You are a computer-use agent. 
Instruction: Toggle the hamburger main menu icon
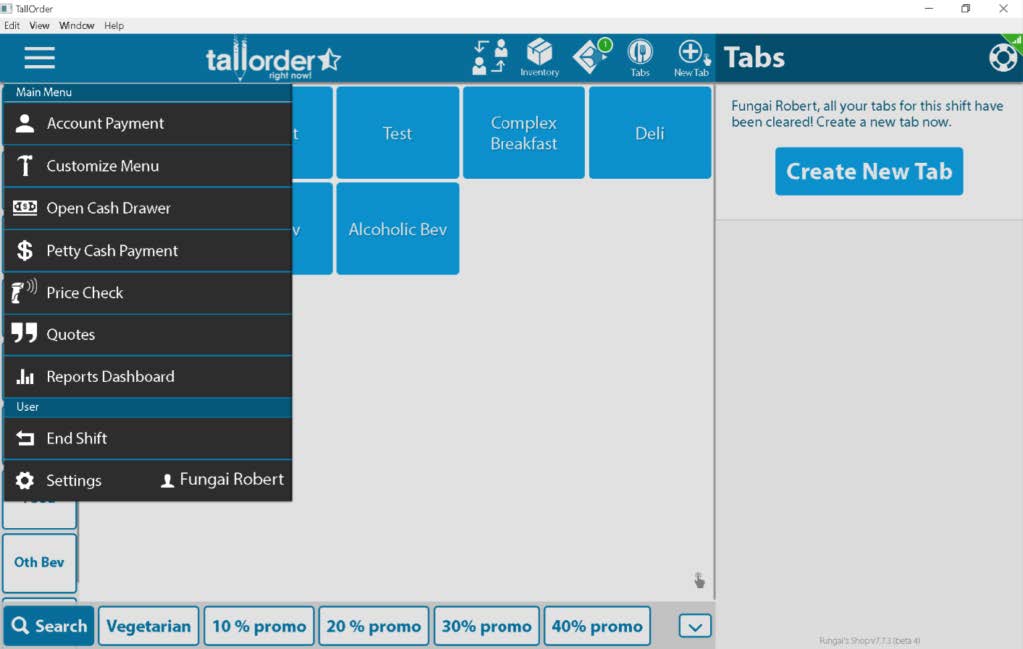(x=39, y=57)
